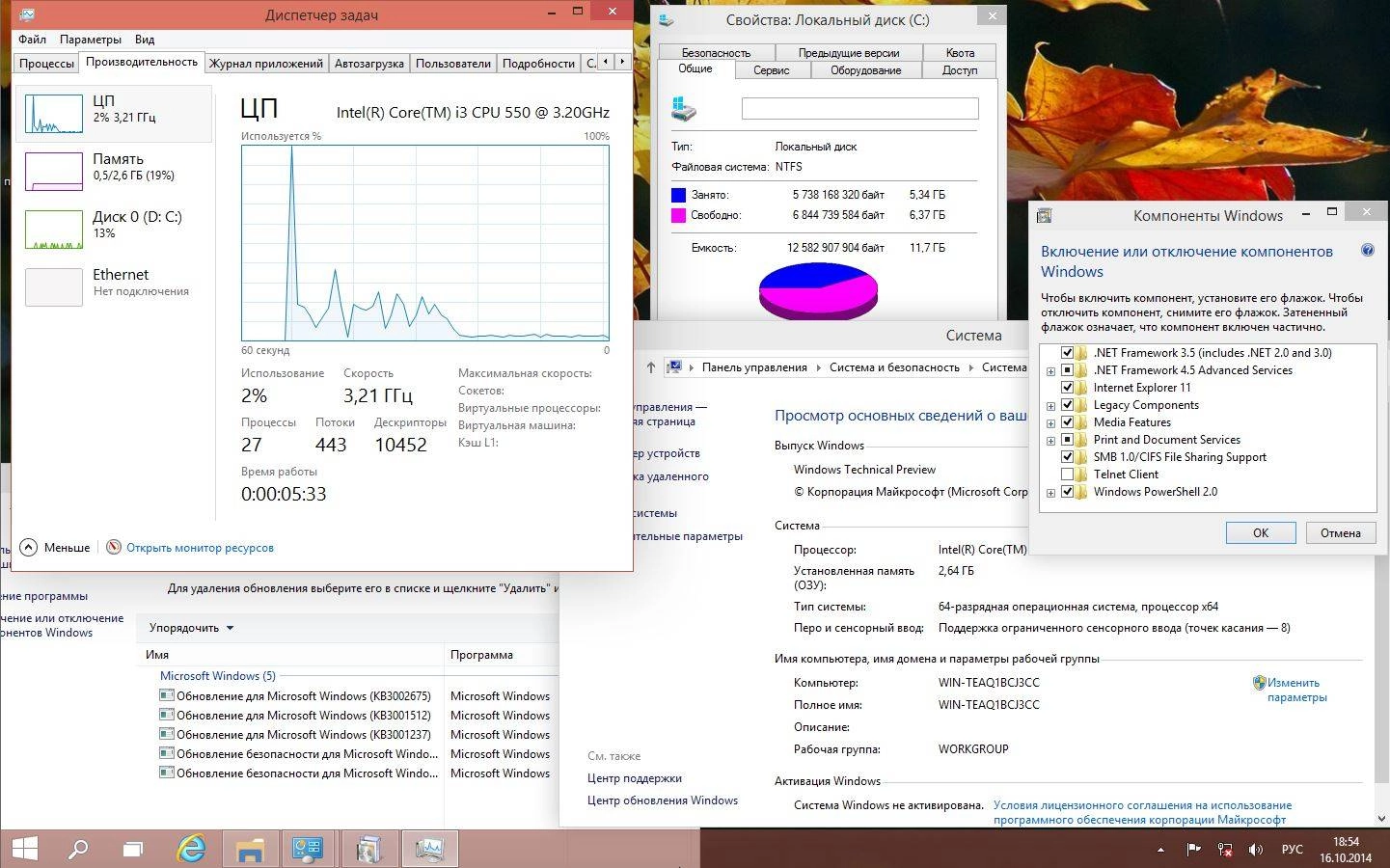Open taskbar Search magnifier icon
Image resolution: width=1390 pixels, height=868 pixels.
pyautogui.click(x=78, y=849)
